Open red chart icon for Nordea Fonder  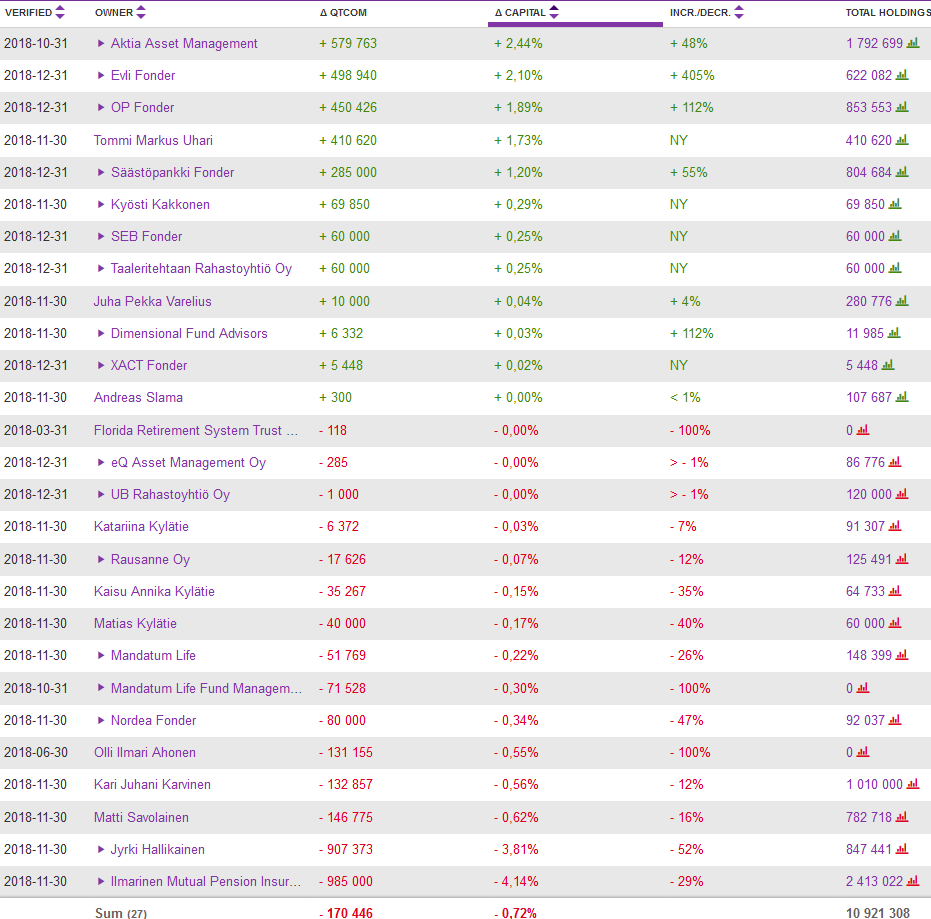click(x=895, y=719)
